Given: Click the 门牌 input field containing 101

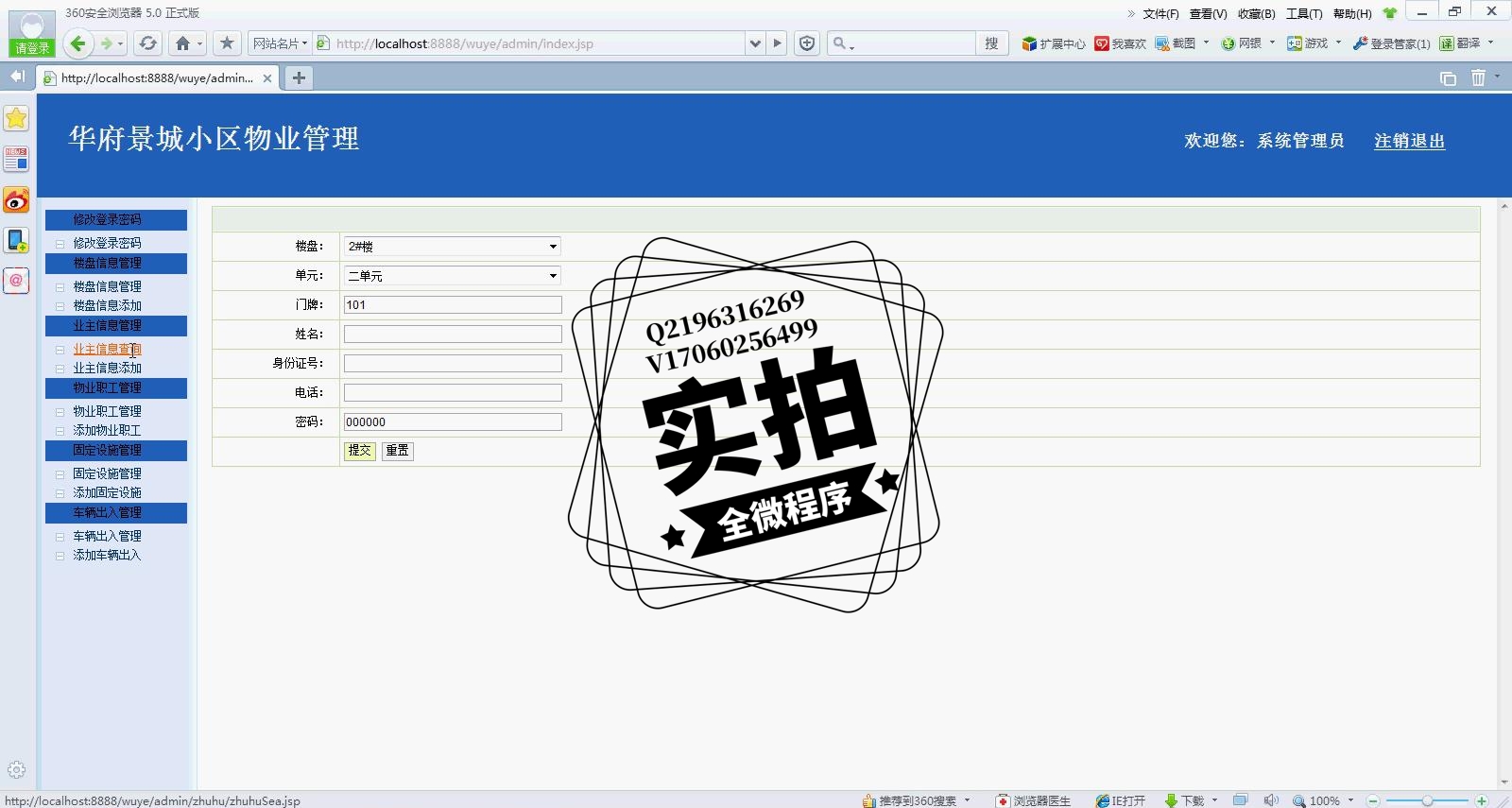Looking at the screenshot, I should [x=453, y=305].
